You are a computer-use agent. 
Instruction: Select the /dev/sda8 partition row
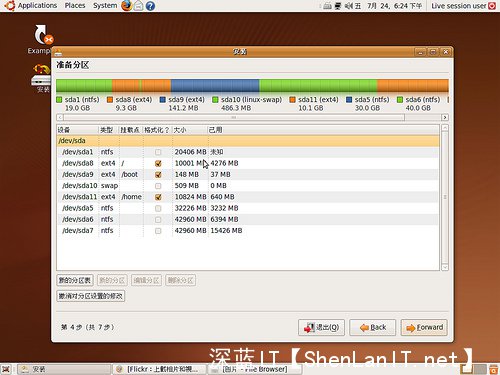point(248,163)
